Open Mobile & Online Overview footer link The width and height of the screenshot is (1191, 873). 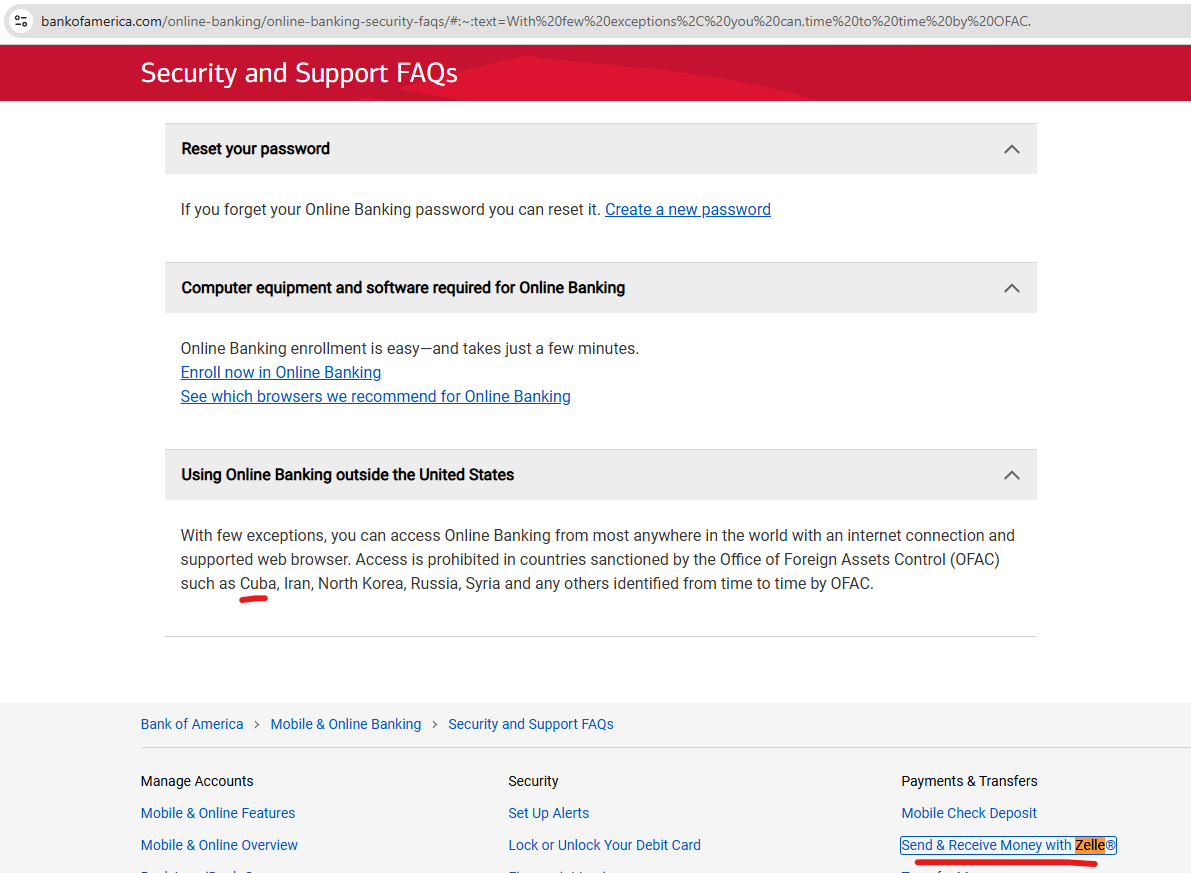click(x=219, y=845)
